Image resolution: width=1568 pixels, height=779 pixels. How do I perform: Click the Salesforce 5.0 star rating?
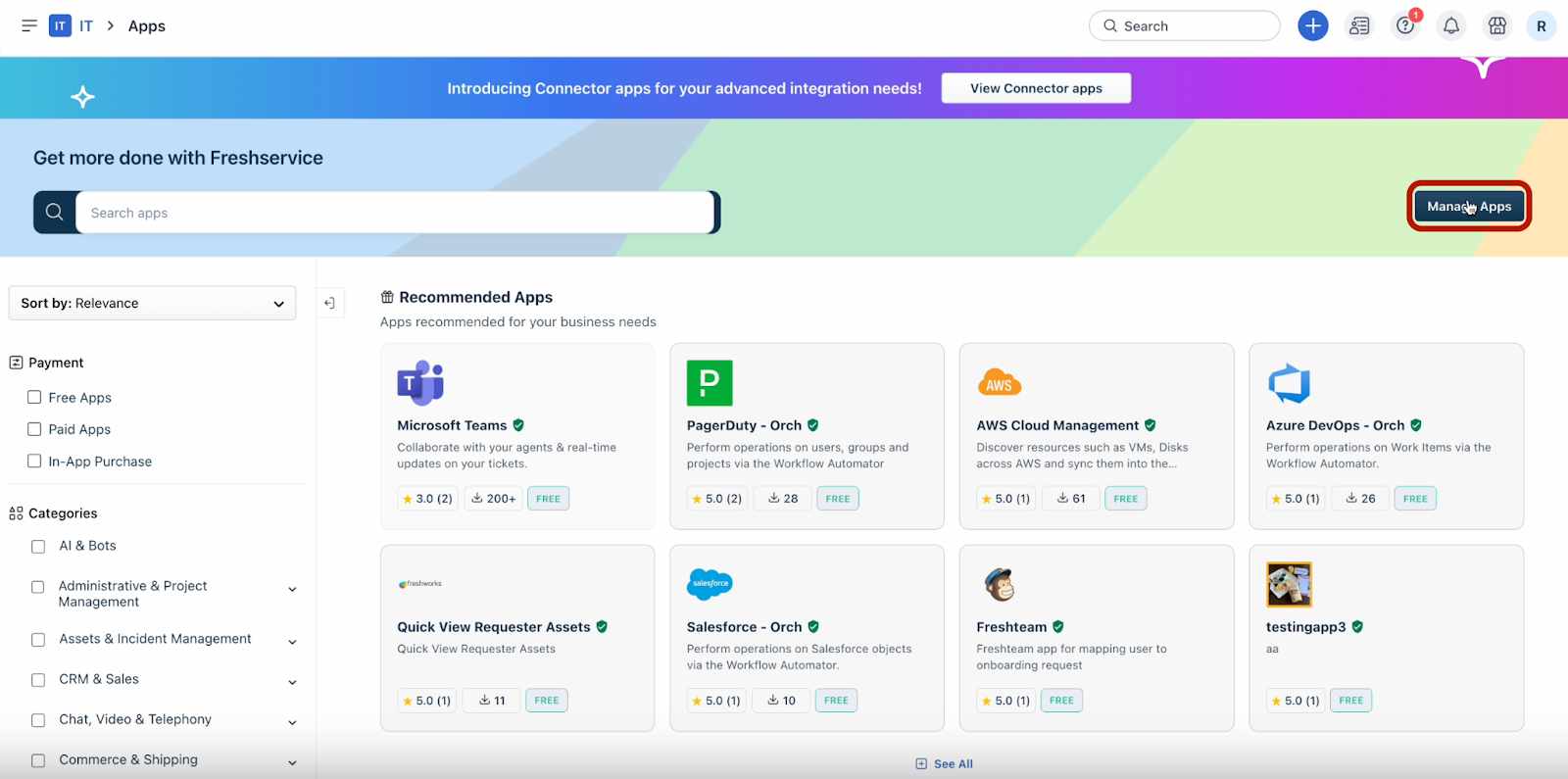[x=716, y=701]
